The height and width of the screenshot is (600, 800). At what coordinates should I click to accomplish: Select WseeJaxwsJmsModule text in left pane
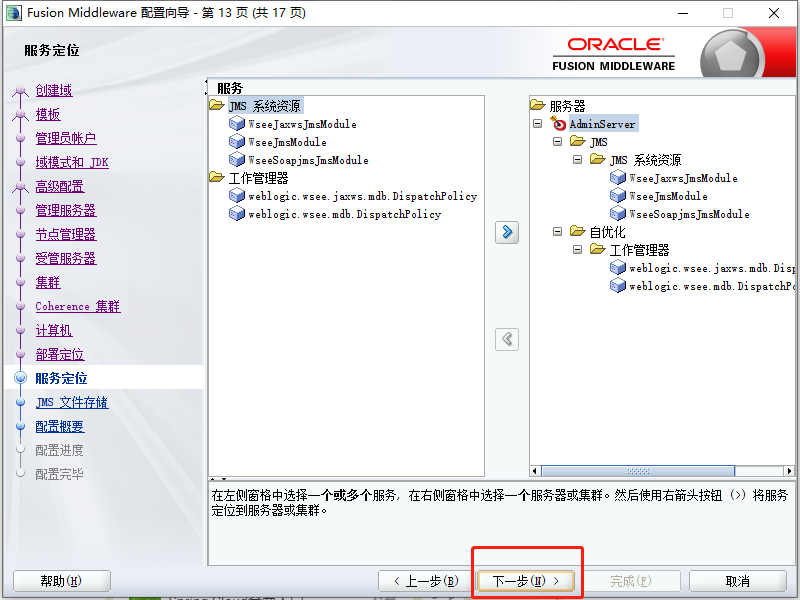tap(302, 124)
